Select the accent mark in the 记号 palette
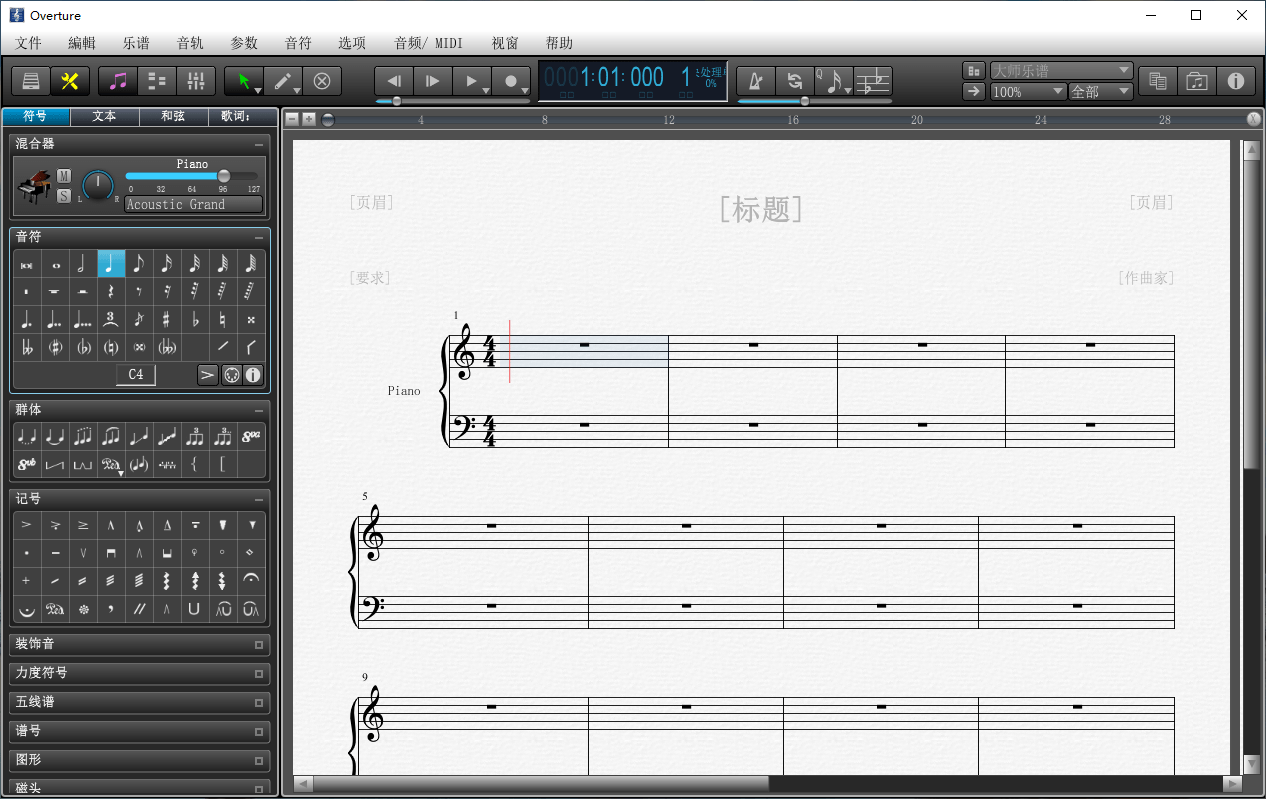The width and height of the screenshot is (1266, 799). coord(26,525)
